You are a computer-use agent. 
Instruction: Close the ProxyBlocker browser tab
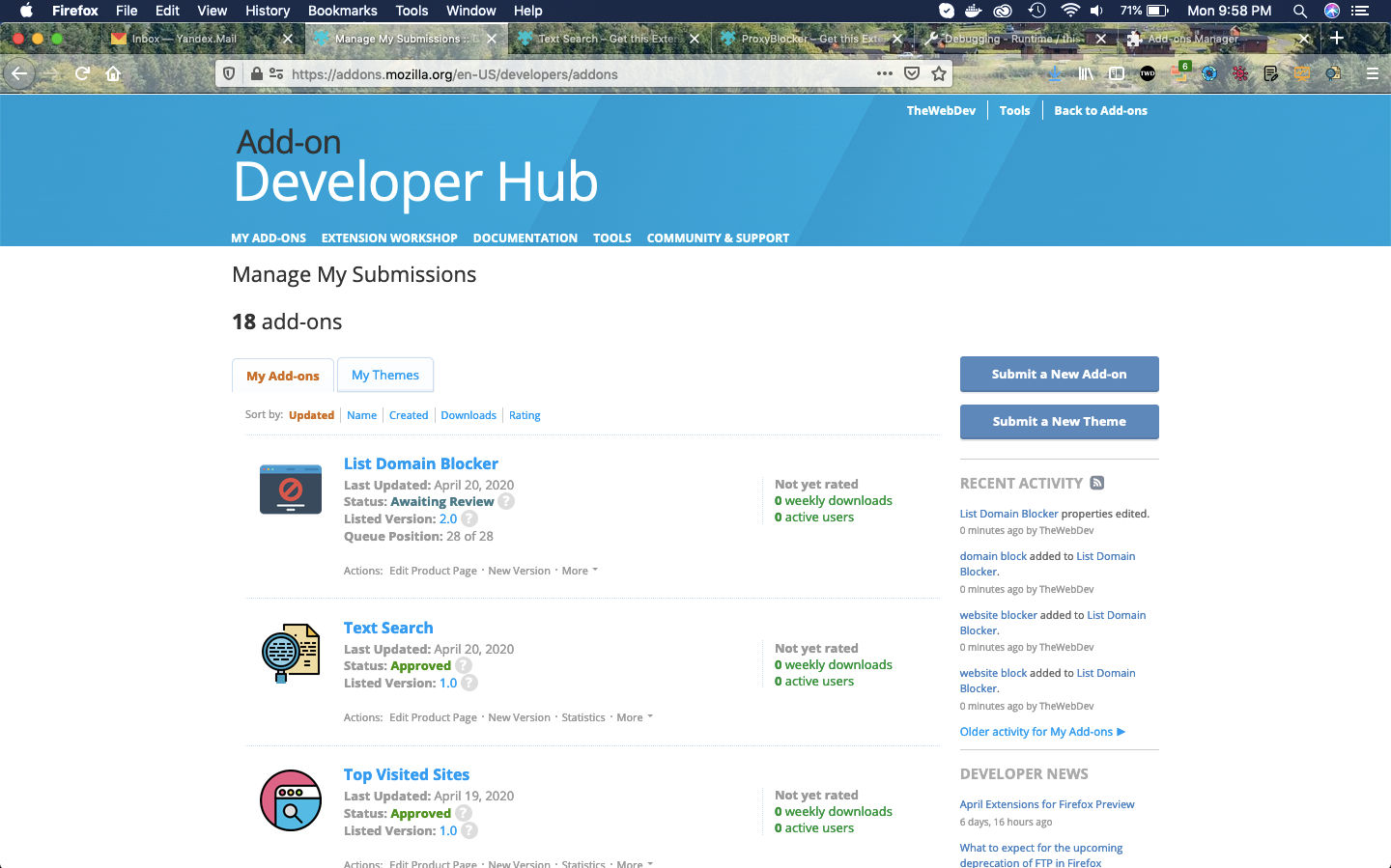(x=897, y=39)
